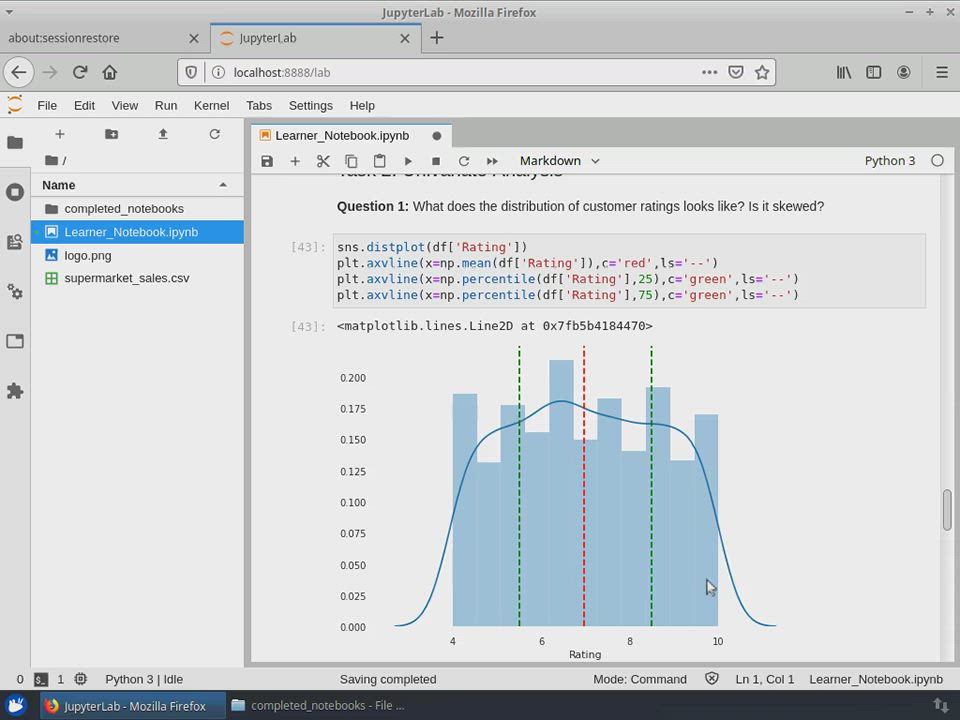
Task: Run the selected cell with the play icon
Action: (408, 161)
